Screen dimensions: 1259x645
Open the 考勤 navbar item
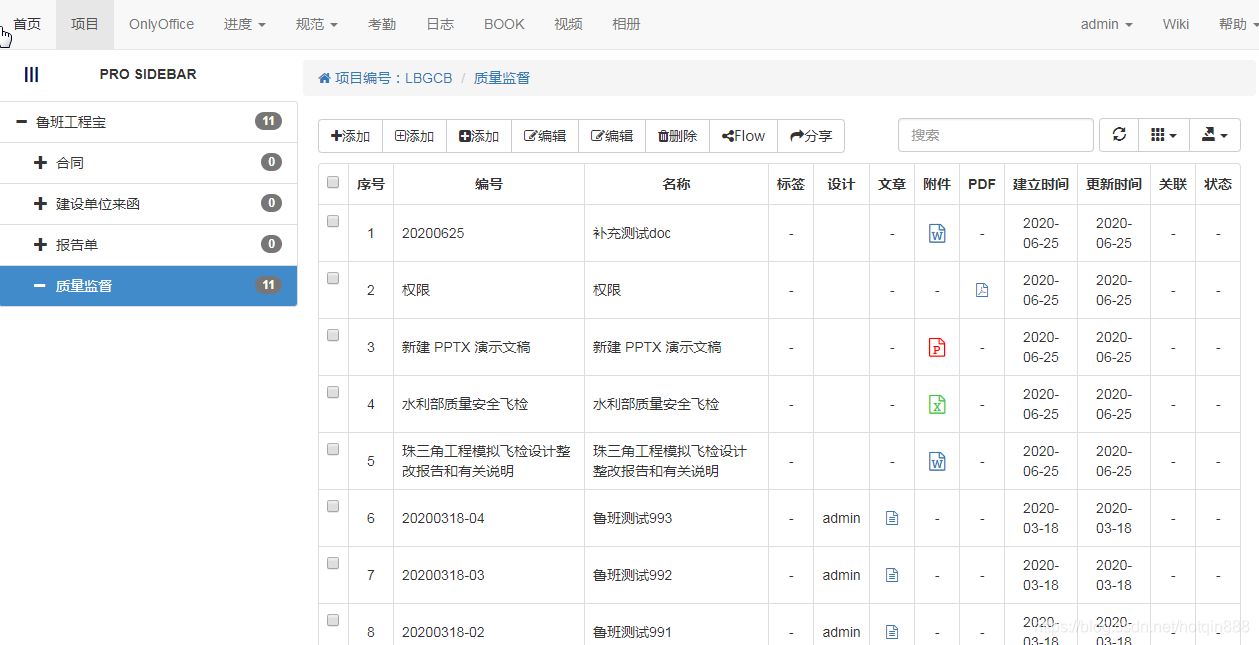coord(382,24)
